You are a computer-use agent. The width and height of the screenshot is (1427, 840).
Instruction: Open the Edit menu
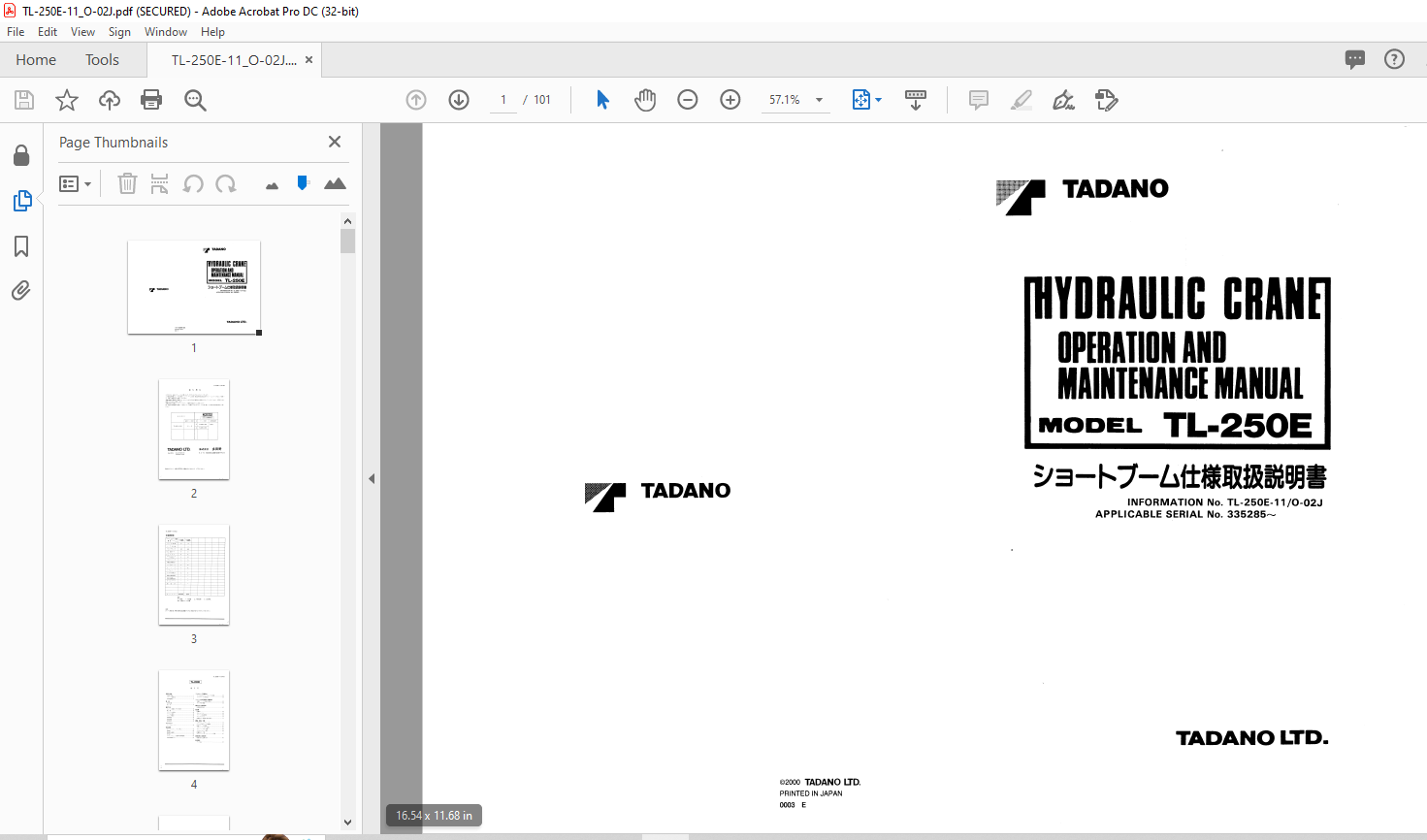click(x=48, y=32)
